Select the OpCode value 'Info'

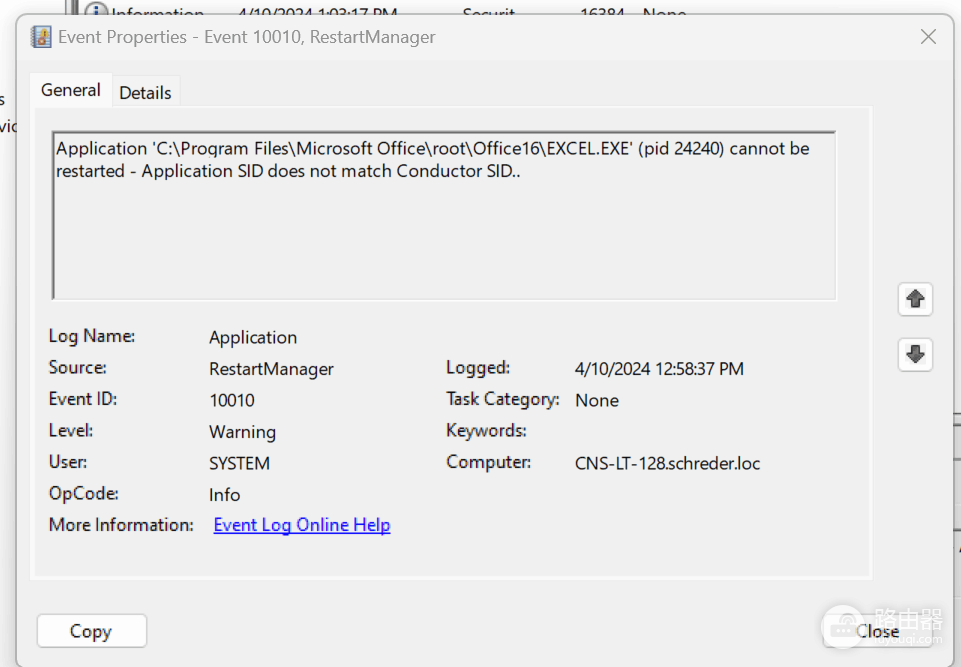pos(224,495)
